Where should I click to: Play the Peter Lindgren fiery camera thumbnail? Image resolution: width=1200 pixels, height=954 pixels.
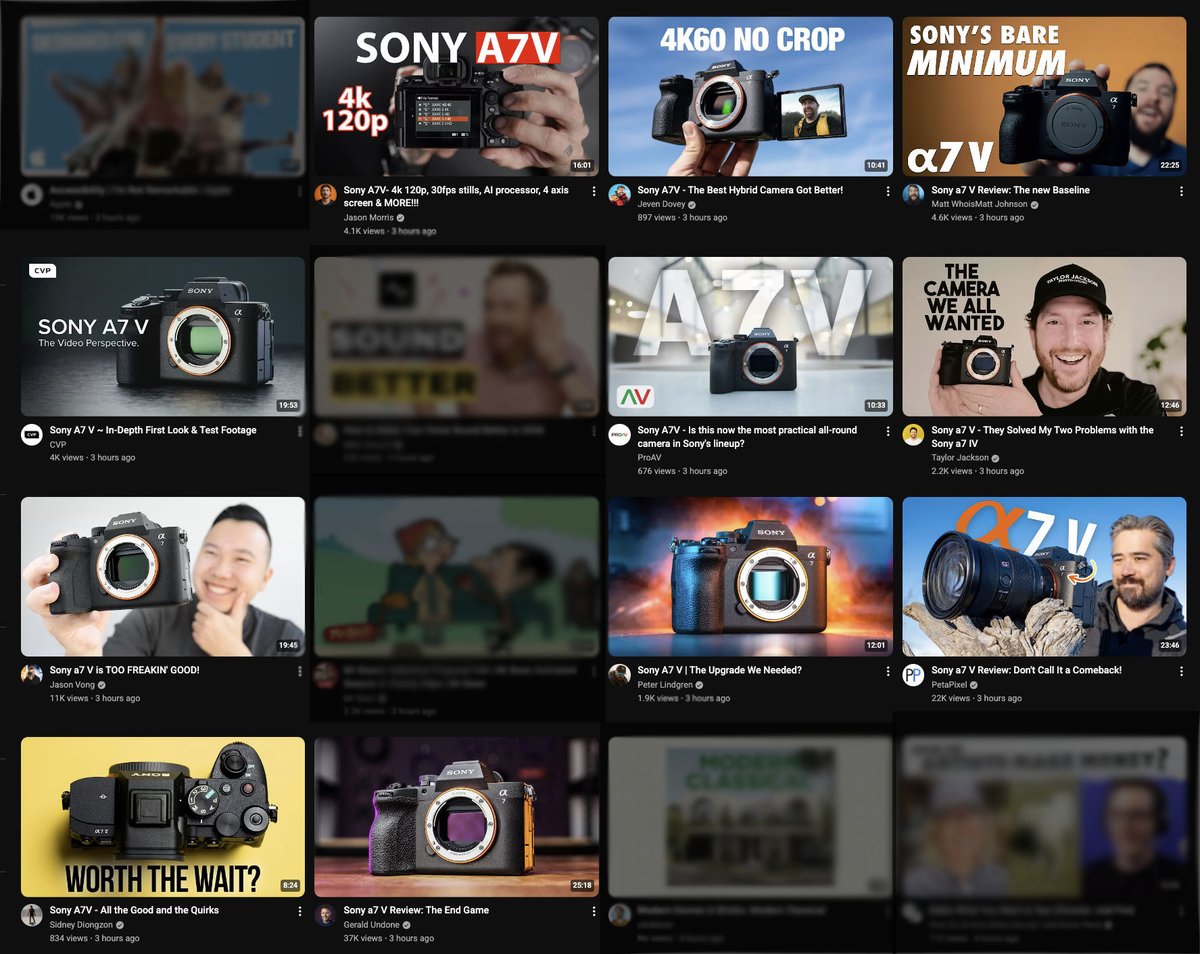[x=751, y=576]
